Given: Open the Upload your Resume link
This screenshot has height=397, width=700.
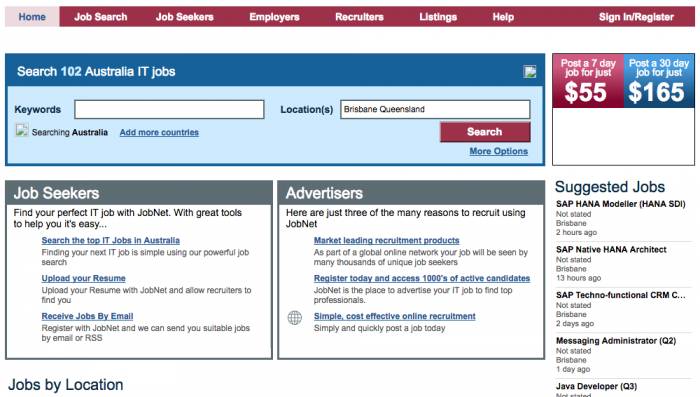Looking at the screenshot, I should (83, 278).
